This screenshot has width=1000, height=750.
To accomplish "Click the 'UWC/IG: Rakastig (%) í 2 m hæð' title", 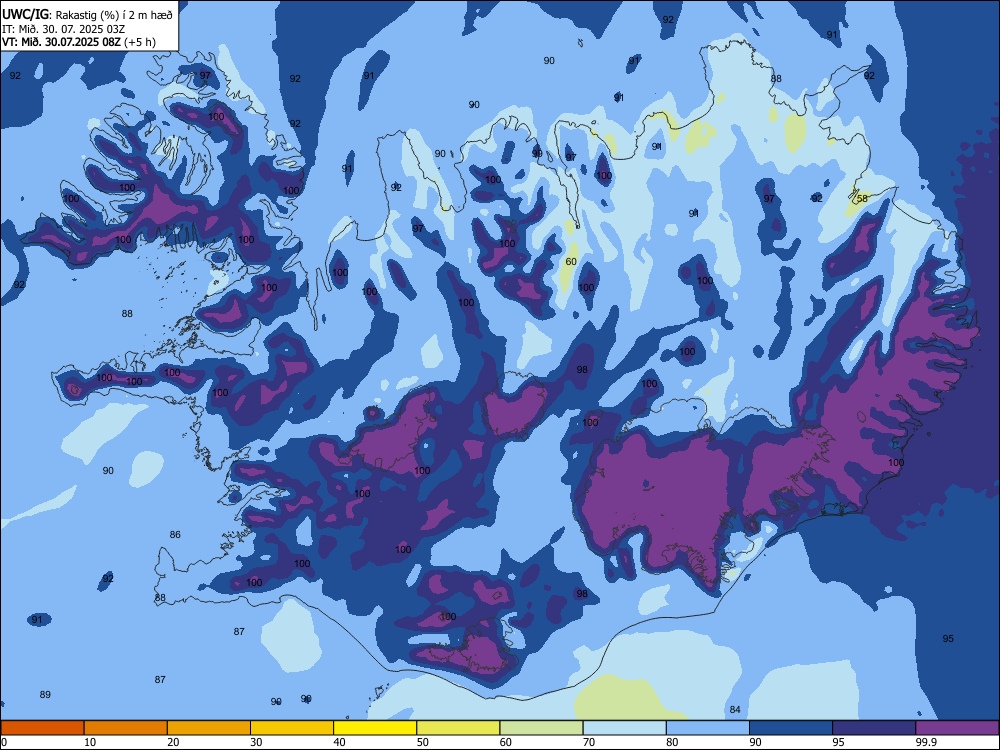I will (x=87, y=14).
